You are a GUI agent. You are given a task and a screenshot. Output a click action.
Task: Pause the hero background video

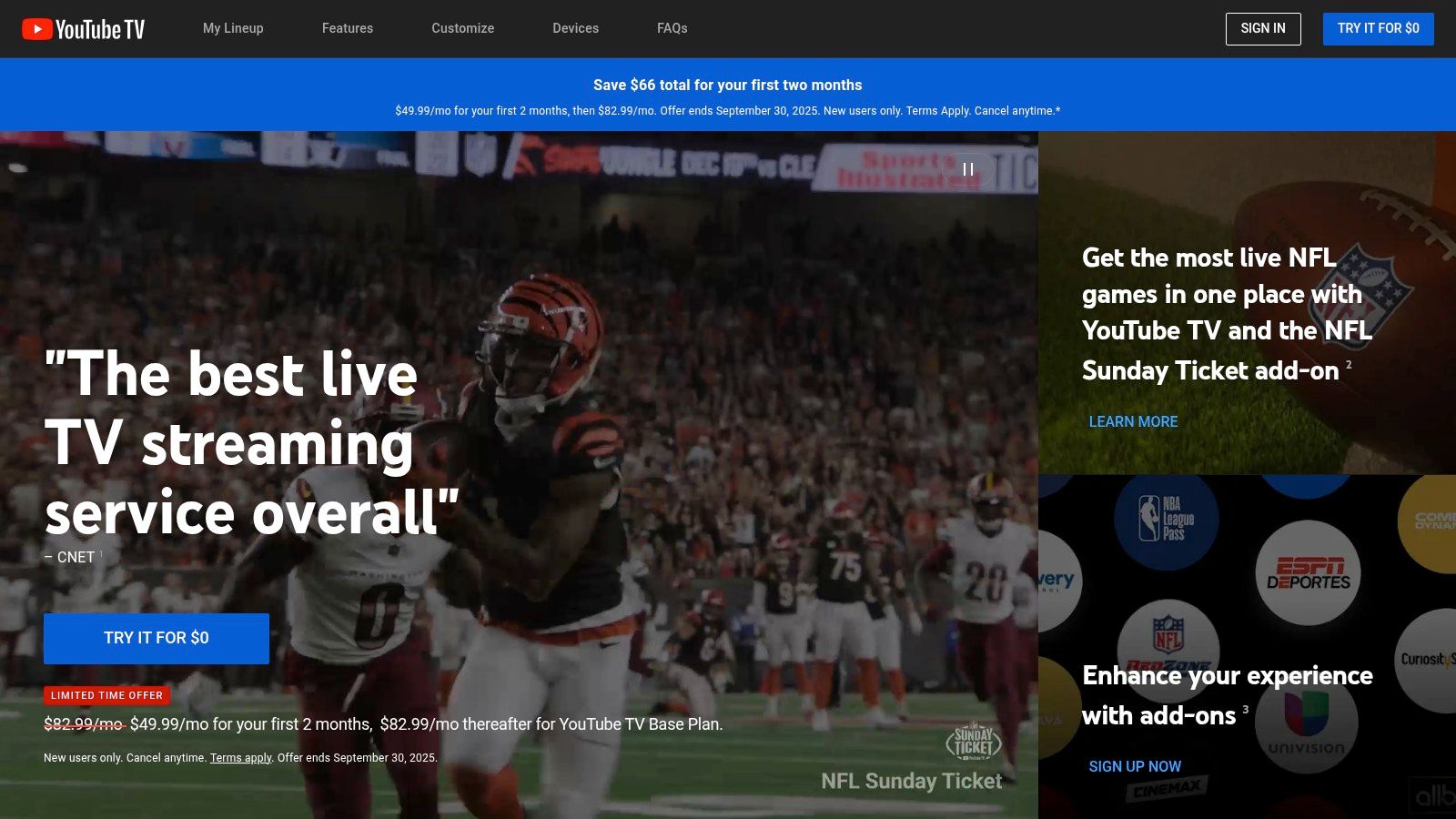[x=968, y=169]
